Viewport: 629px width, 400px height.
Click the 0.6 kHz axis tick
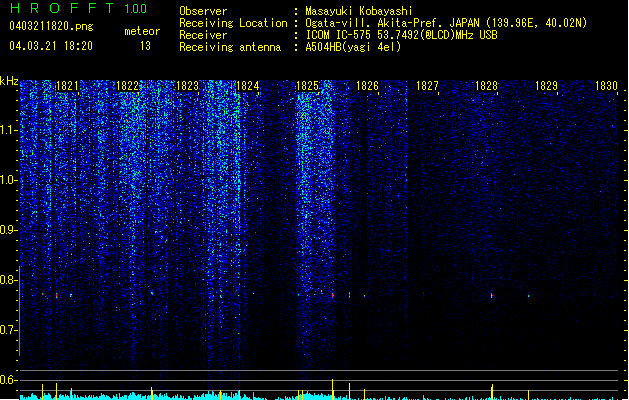8,380
